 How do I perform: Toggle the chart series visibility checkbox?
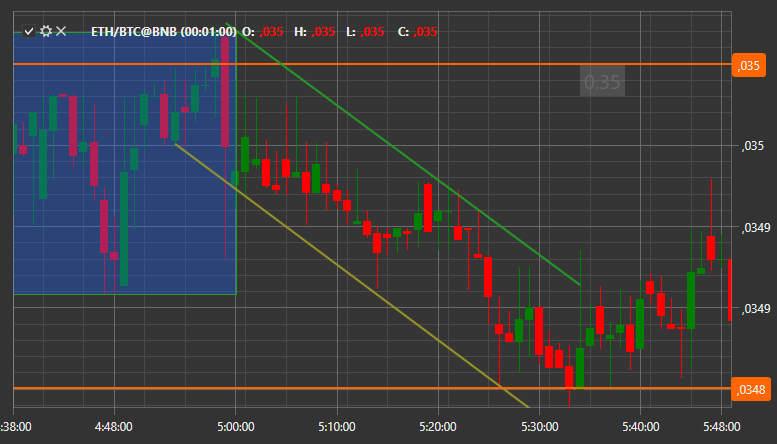[29, 31]
